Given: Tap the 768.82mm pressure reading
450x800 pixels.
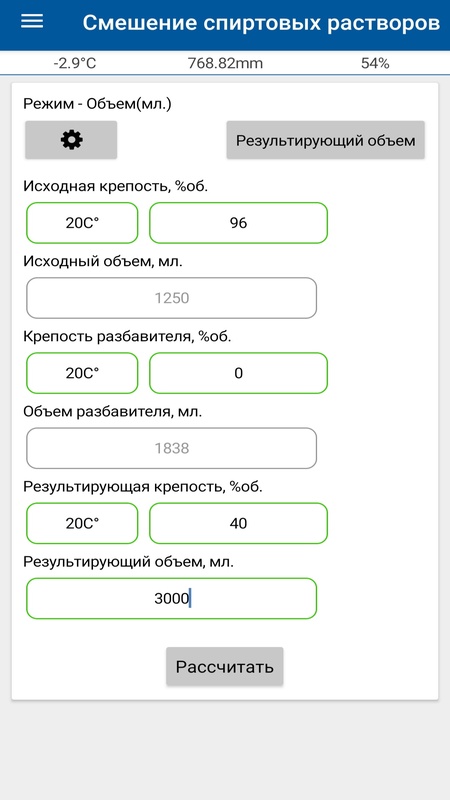Looking at the screenshot, I should point(225,63).
